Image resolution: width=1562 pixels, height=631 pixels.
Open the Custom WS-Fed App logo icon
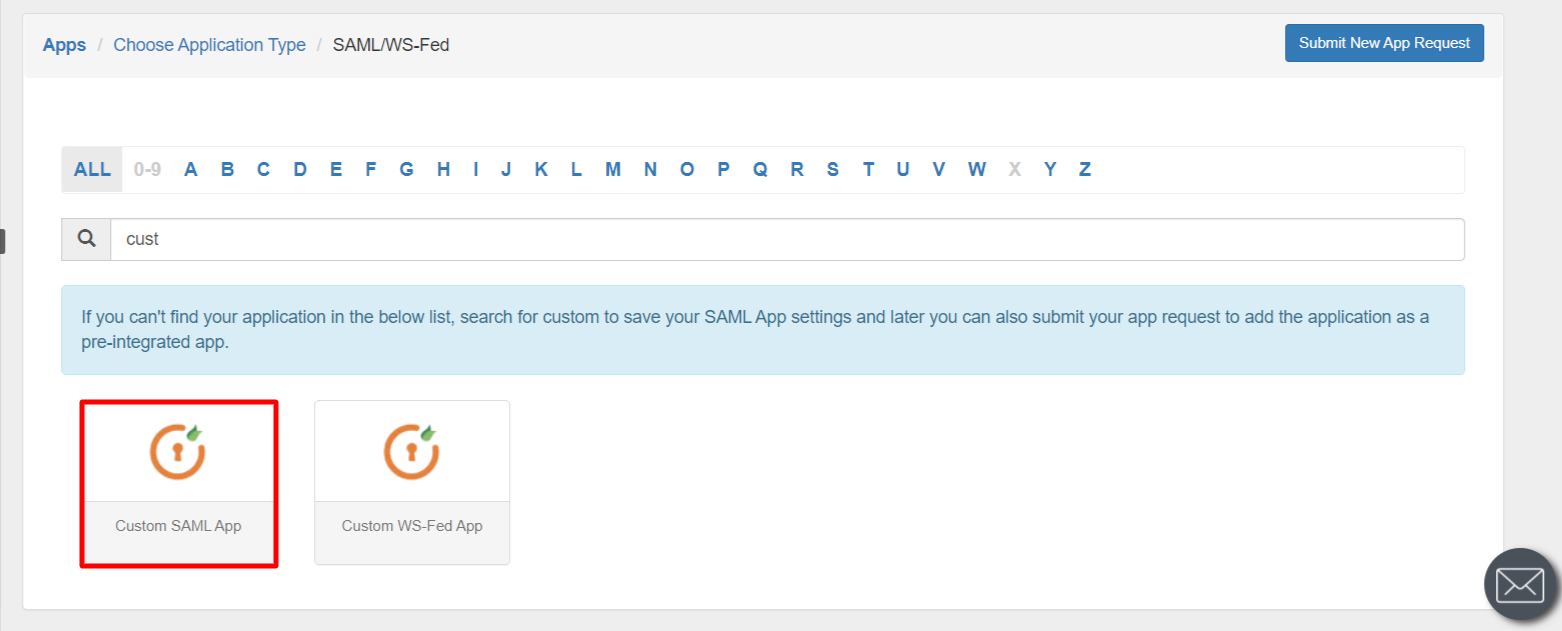click(412, 452)
